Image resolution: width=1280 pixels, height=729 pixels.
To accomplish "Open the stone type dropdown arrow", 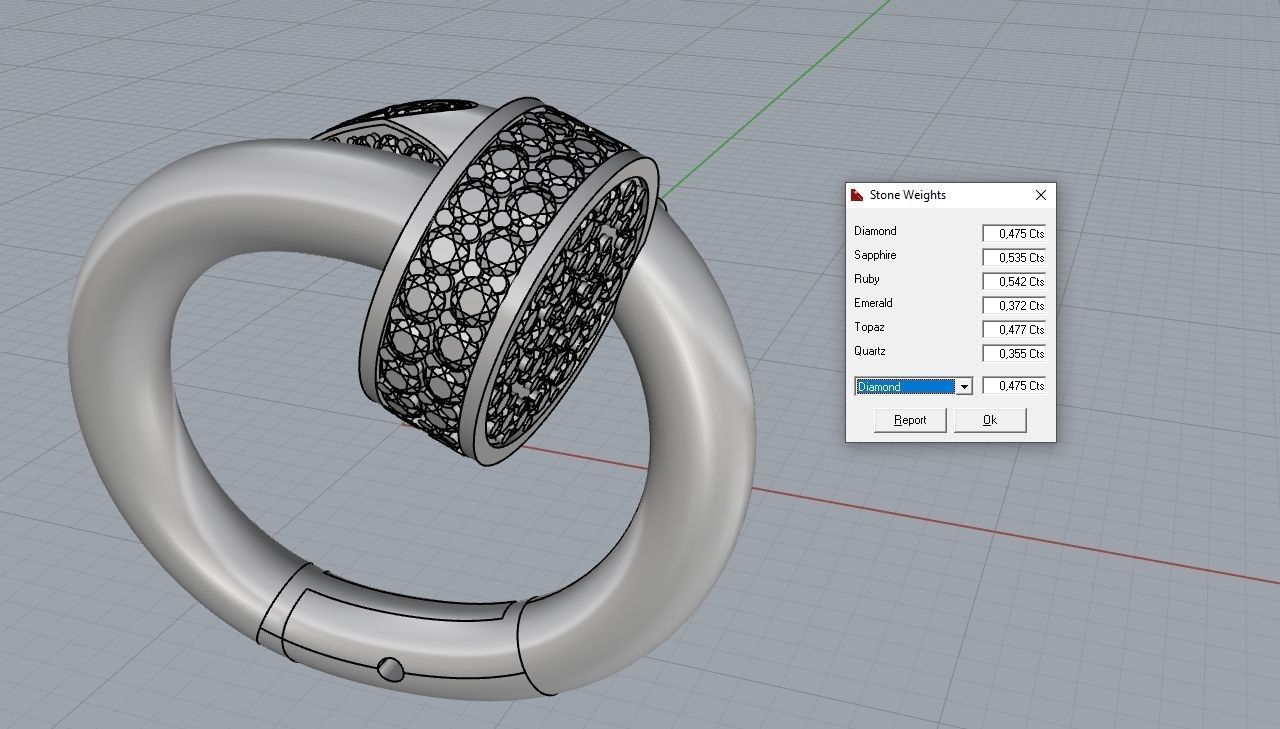I will coord(964,387).
